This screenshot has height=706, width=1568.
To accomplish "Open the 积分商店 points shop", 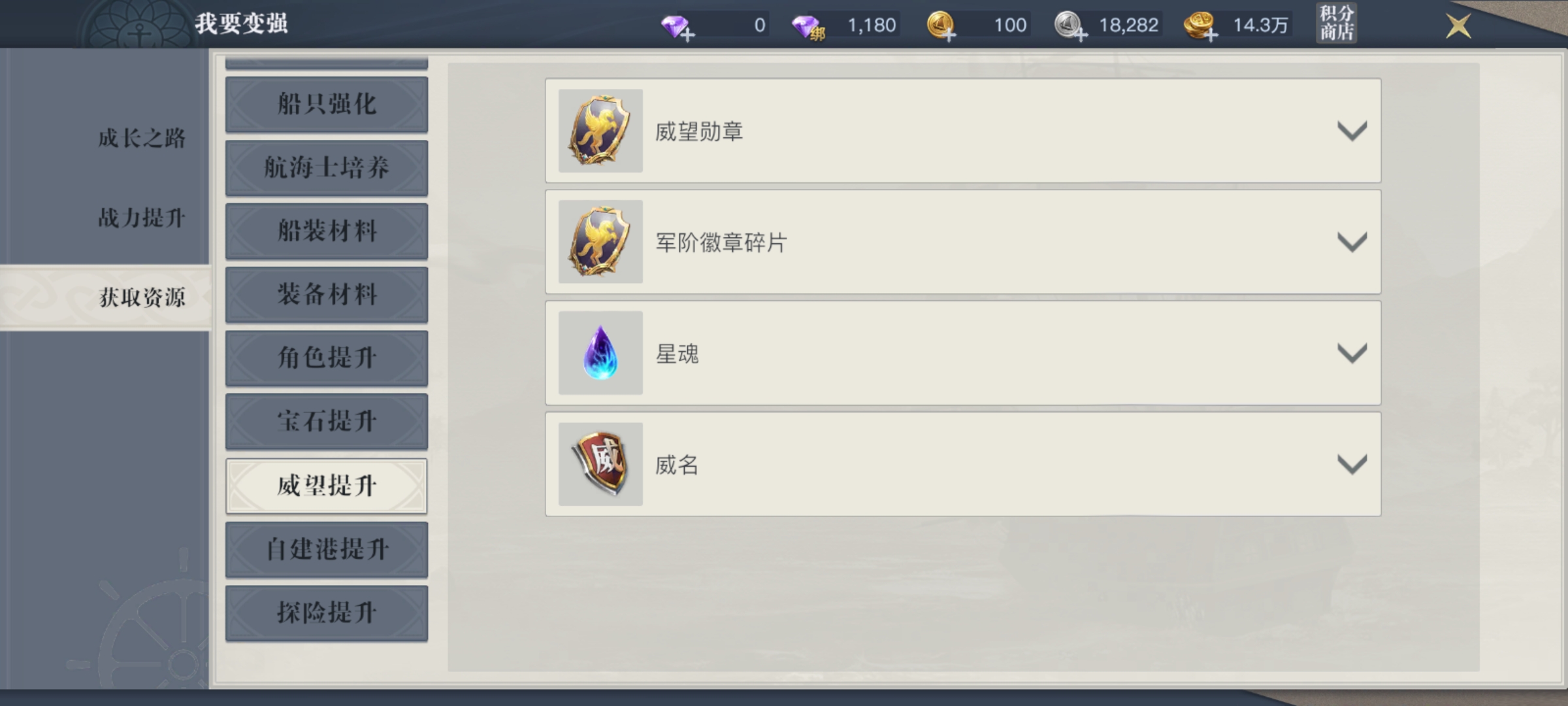I will (x=1336, y=24).
